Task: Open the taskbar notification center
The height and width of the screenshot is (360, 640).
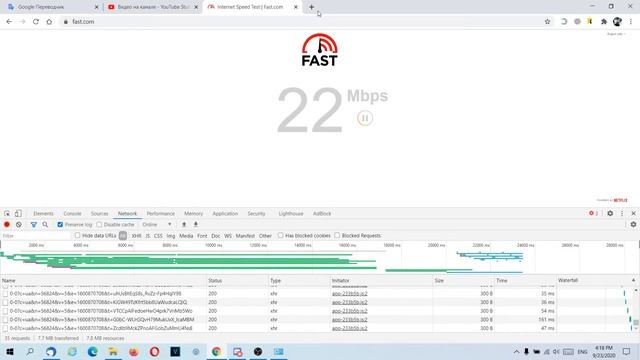Action: (x=627, y=351)
